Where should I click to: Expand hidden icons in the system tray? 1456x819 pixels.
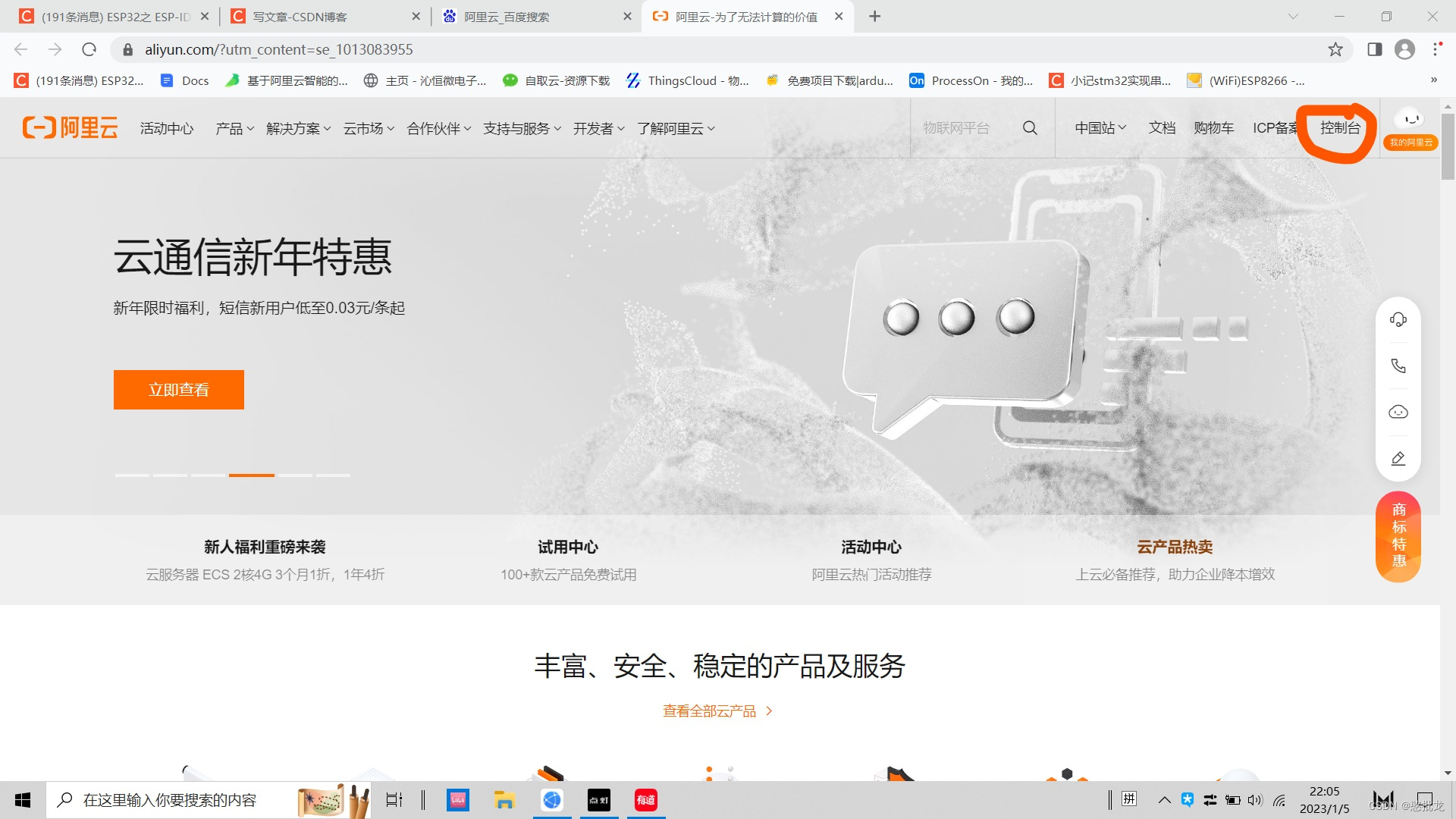tap(1165, 799)
